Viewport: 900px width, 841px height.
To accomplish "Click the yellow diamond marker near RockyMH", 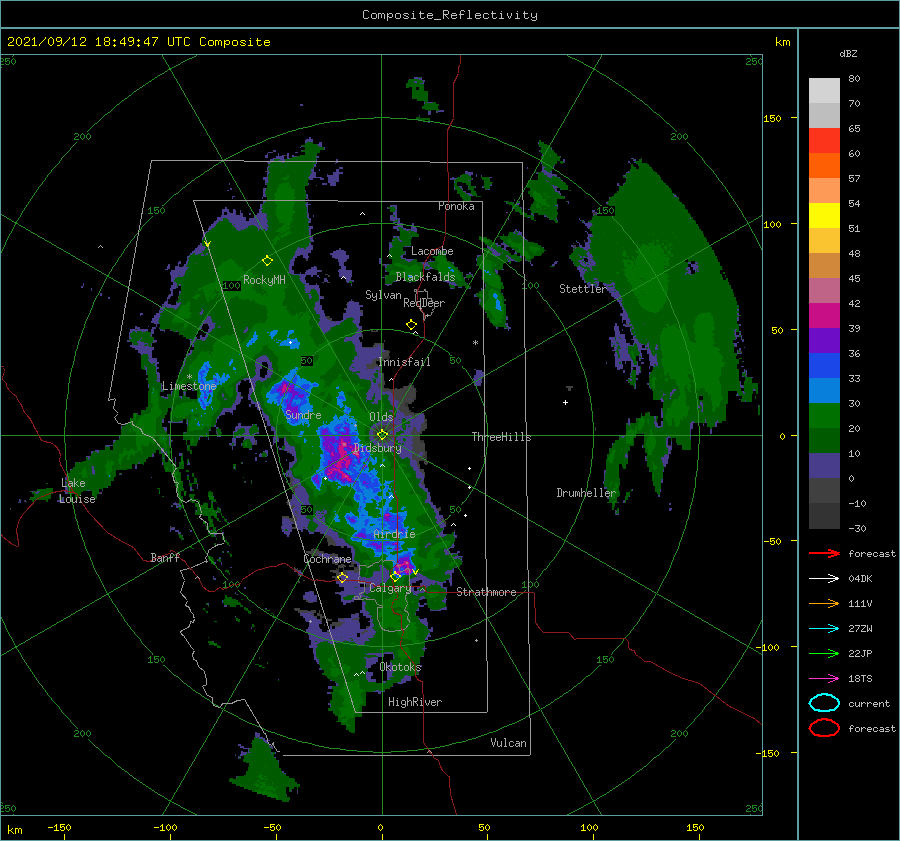I will (x=267, y=261).
